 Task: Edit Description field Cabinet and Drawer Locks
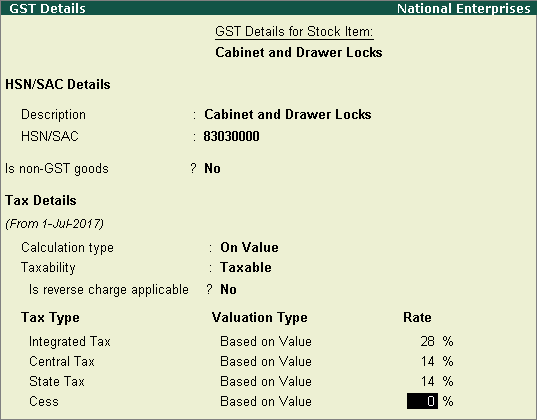click(288, 114)
